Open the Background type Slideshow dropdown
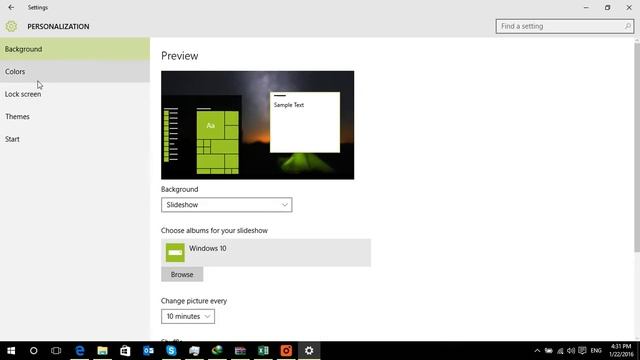This screenshot has height=360, width=640. tap(227, 205)
